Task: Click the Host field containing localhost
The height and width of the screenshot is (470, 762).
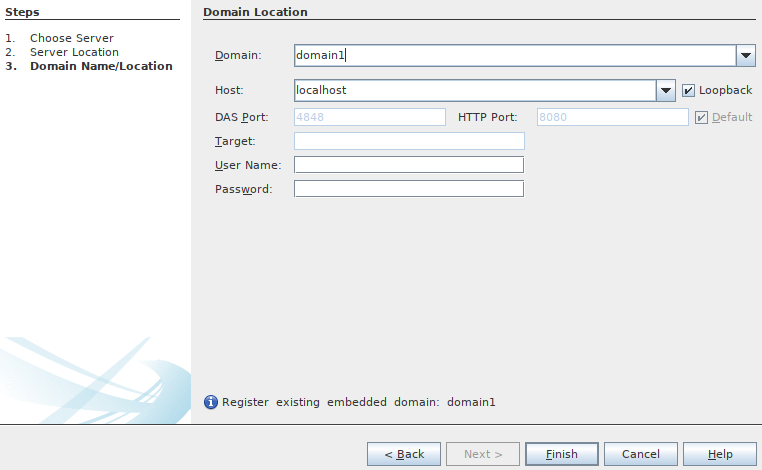Action: pyautogui.click(x=474, y=90)
